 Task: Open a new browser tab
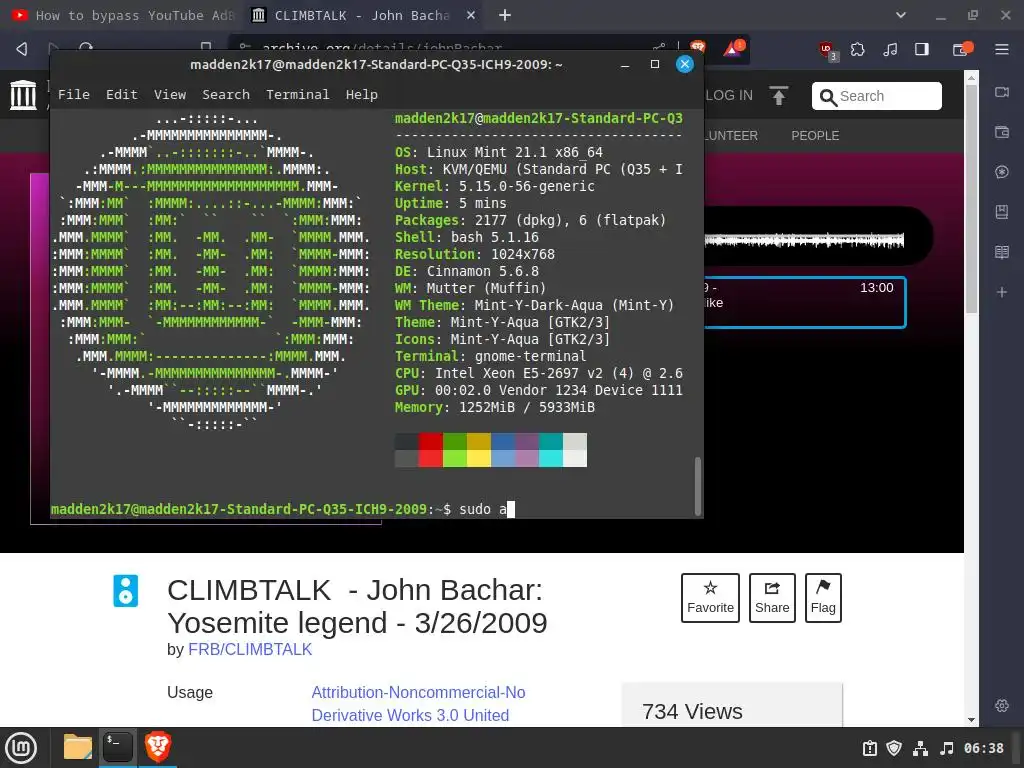(x=505, y=15)
